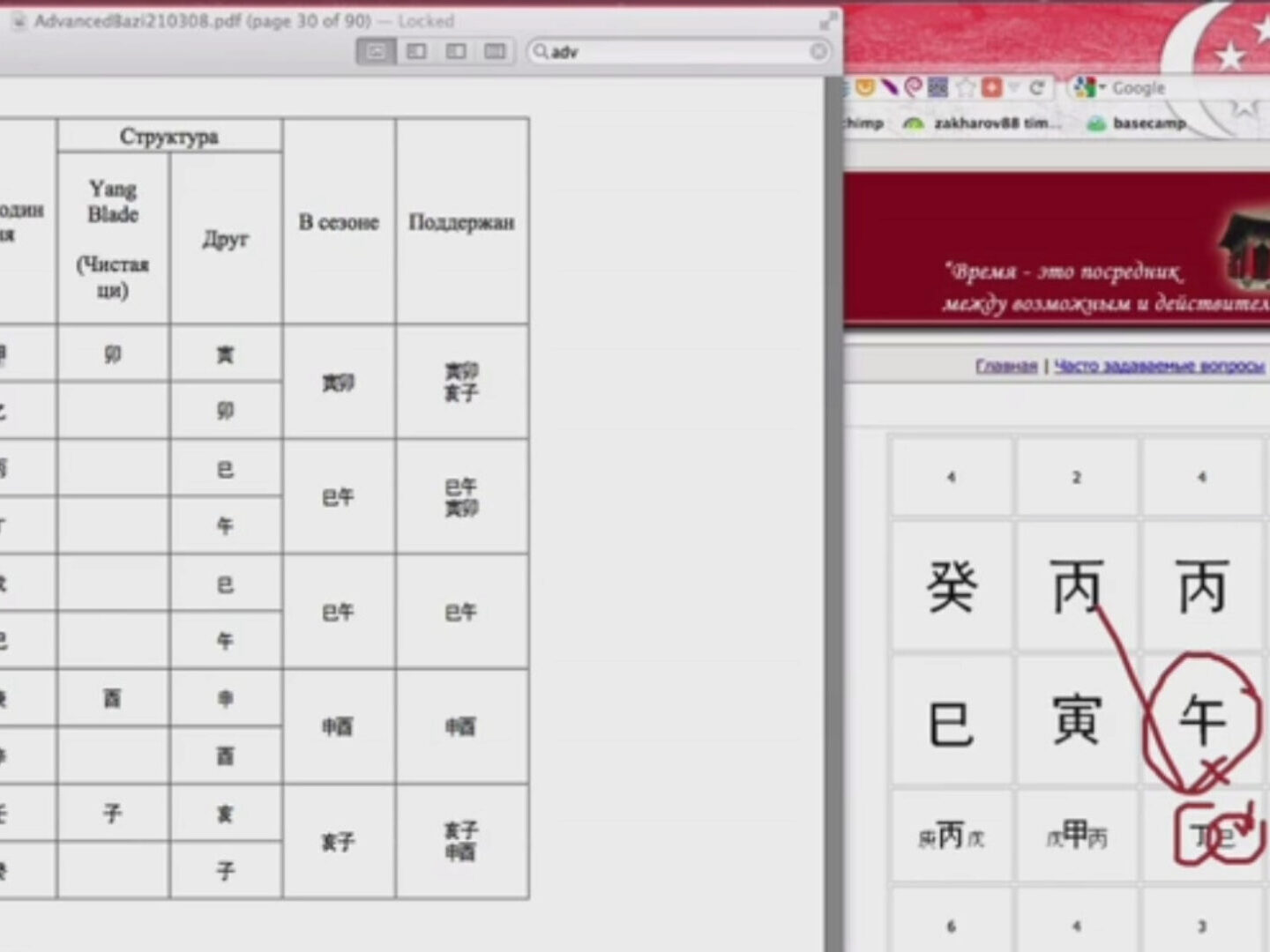Open the Google search engine dropdown

[x=1087, y=87]
